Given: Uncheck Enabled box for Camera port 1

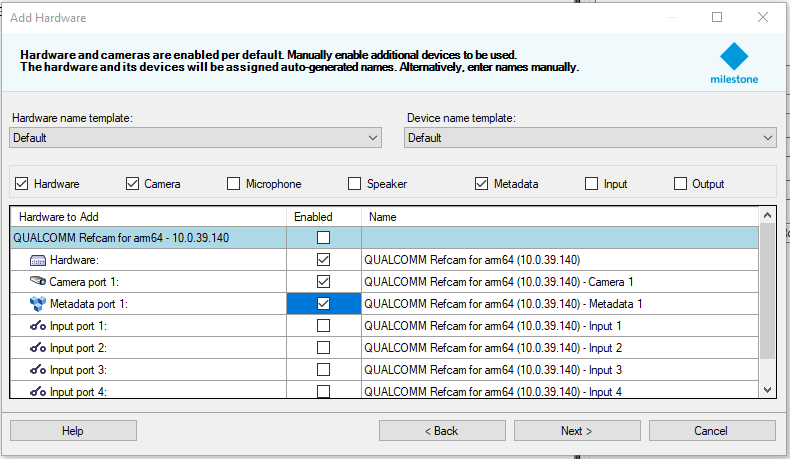Looking at the screenshot, I should click(x=323, y=281).
